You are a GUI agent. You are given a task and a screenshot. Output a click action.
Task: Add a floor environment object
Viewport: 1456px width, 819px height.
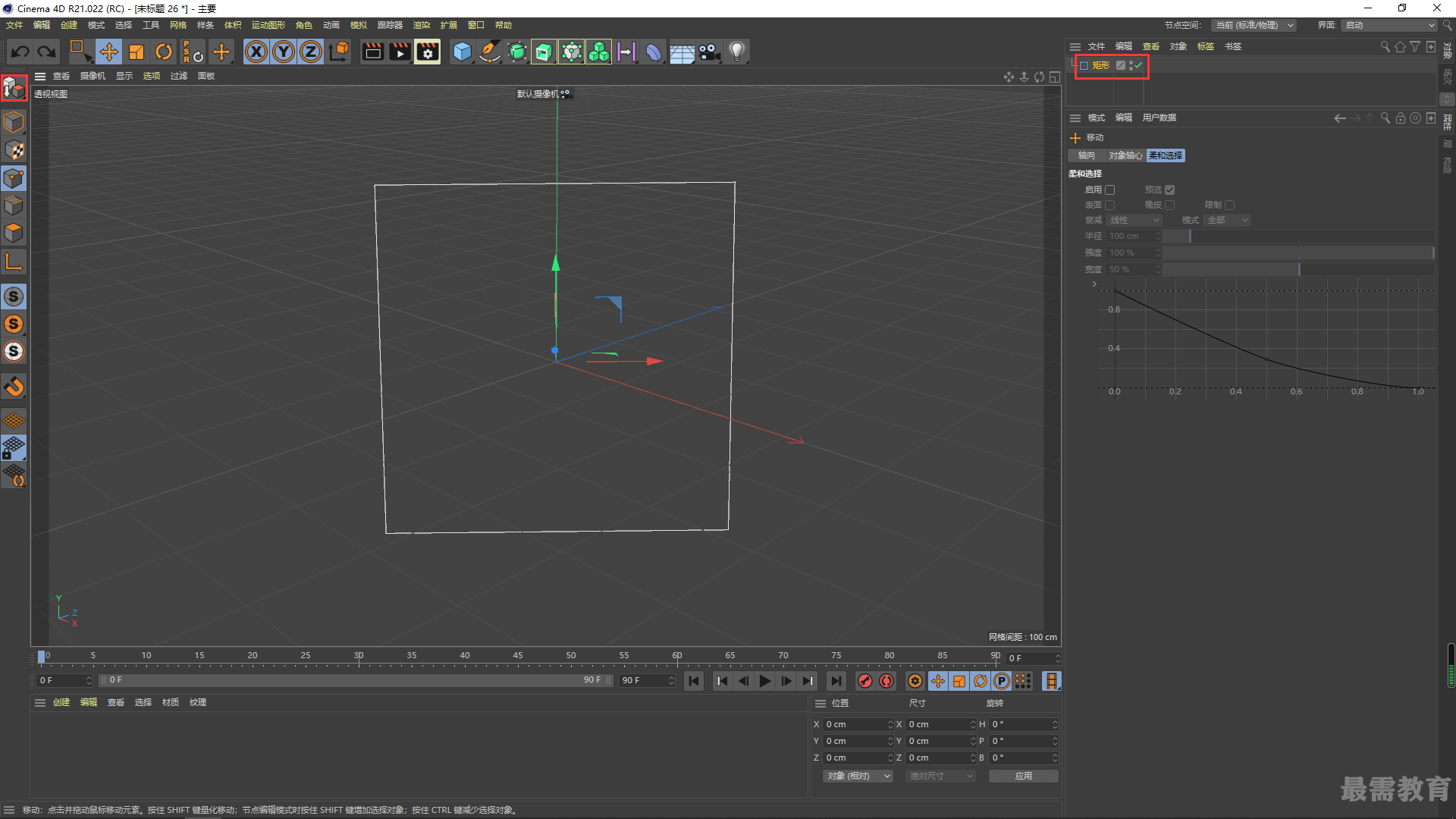pyautogui.click(x=681, y=52)
